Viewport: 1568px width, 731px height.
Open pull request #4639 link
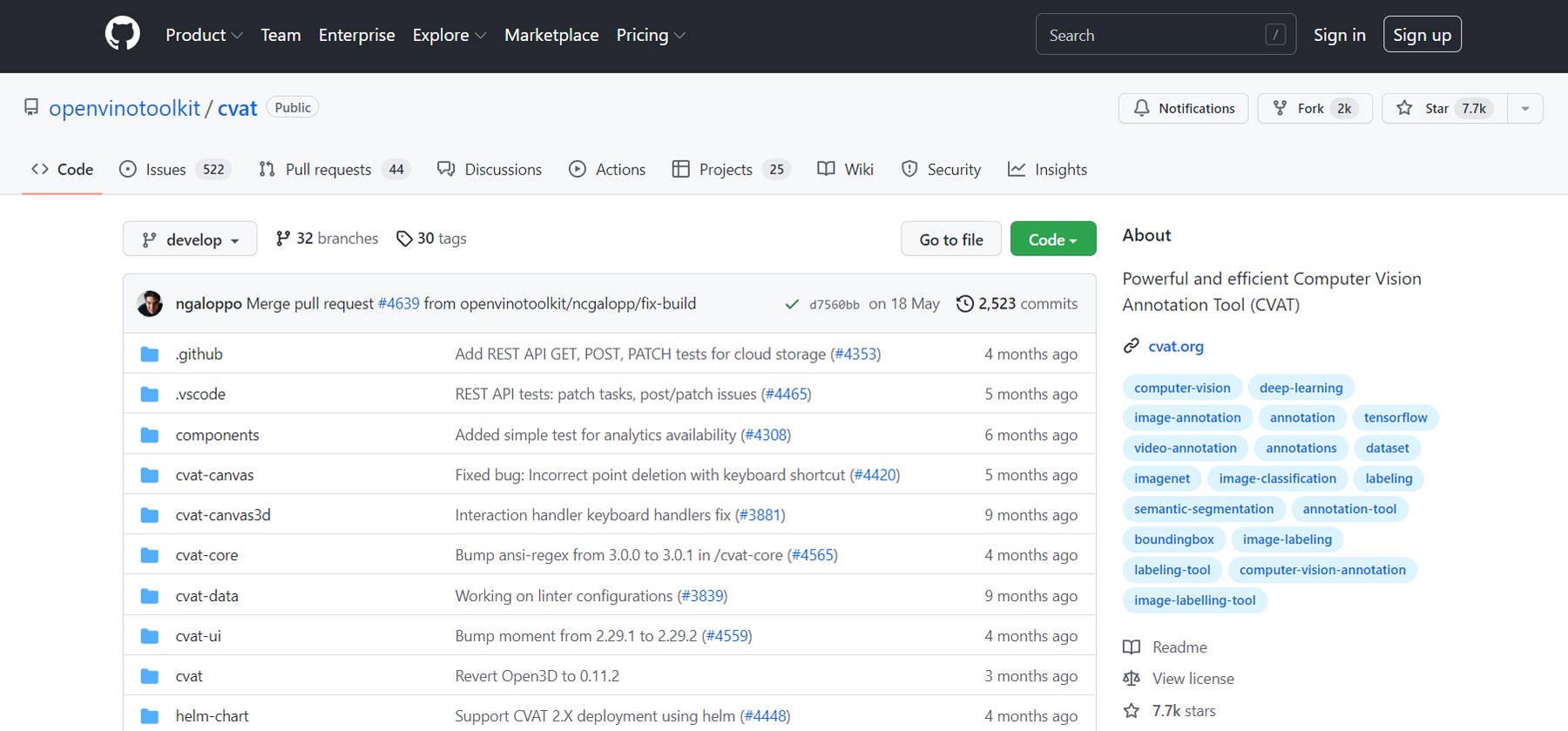(399, 303)
